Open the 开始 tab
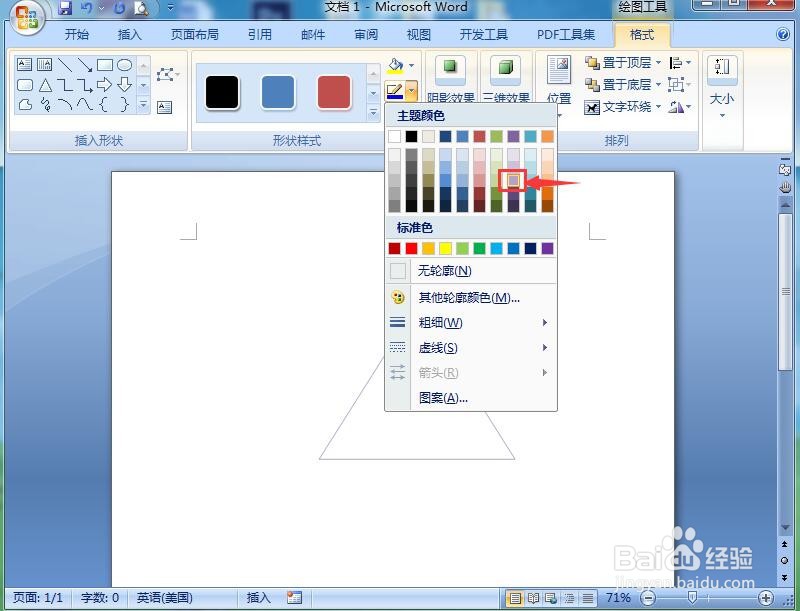This screenshot has width=800, height=611. pos(77,35)
